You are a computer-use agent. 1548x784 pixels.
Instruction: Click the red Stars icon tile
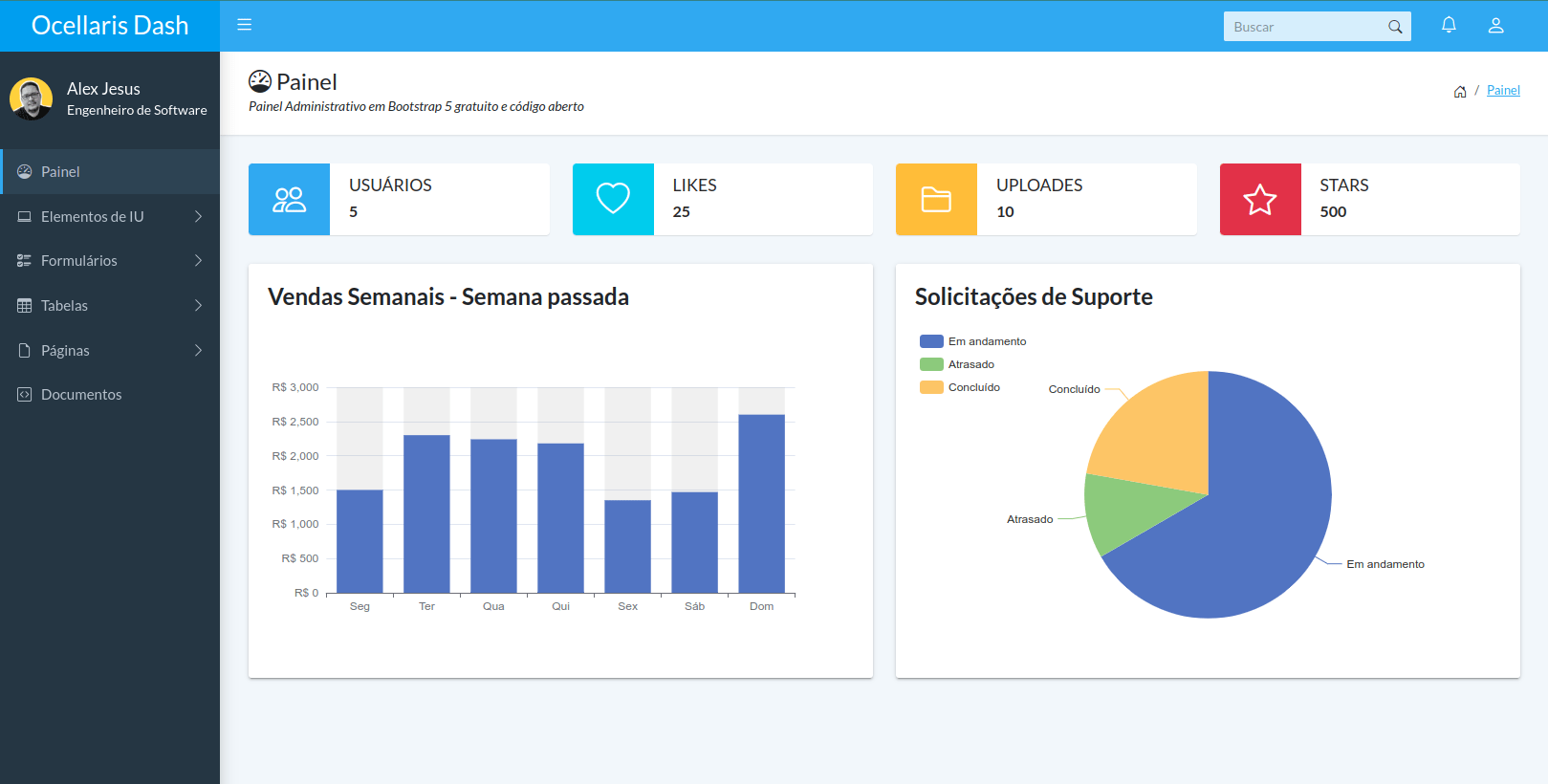(1259, 199)
